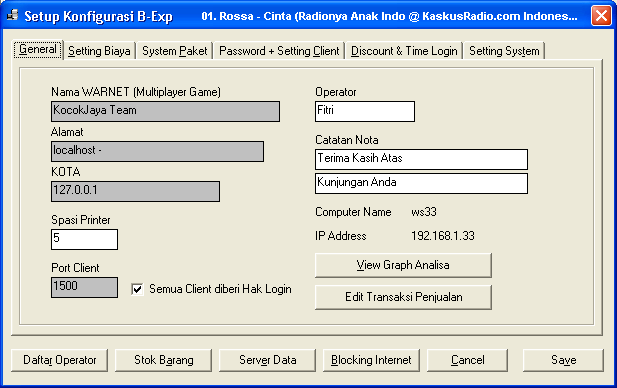
Task: Close the Setup Konfigurasi window
Action: coord(601,16)
